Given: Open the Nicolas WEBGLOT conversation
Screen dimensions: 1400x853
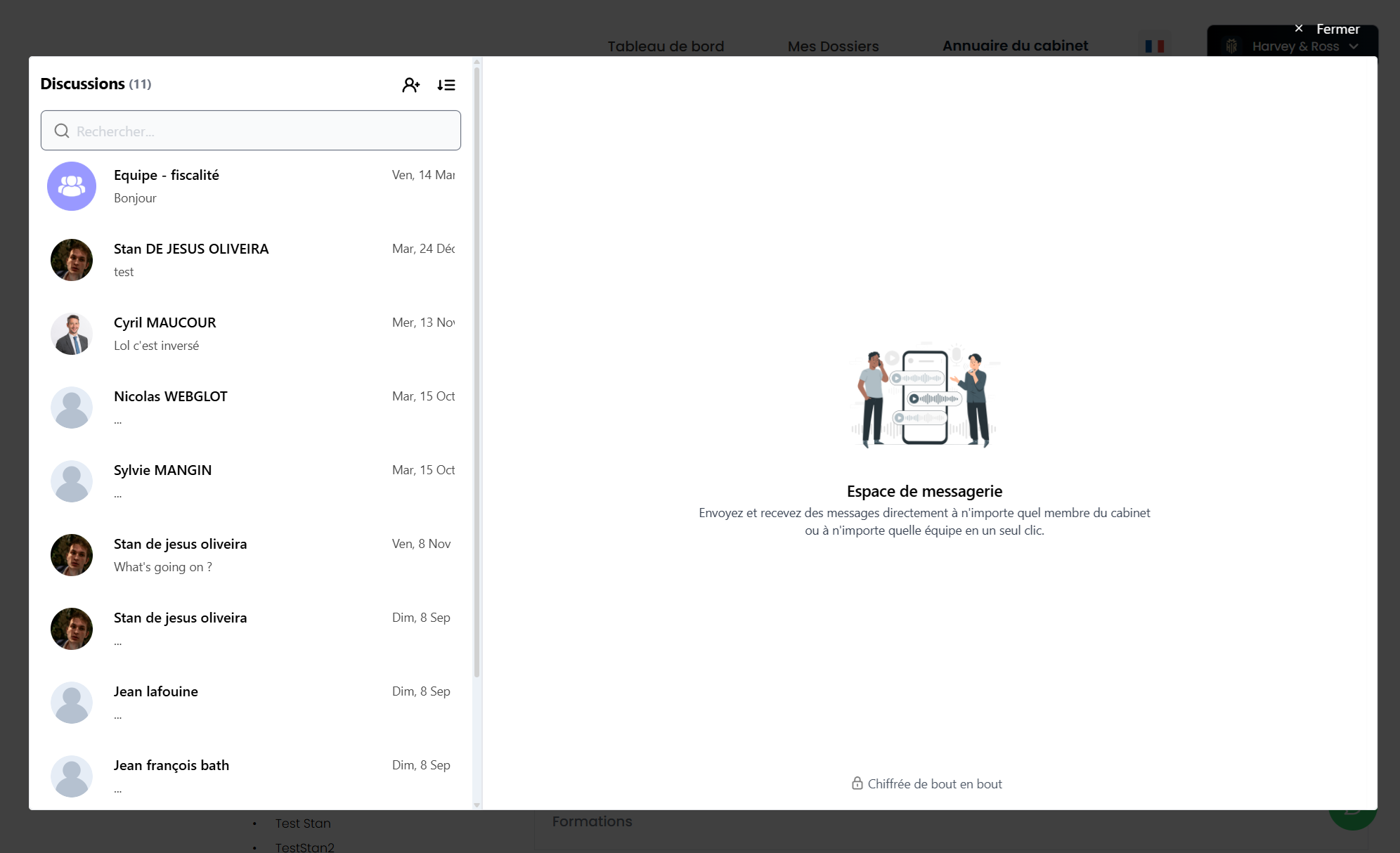Looking at the screenshot, I should (251, 408).
